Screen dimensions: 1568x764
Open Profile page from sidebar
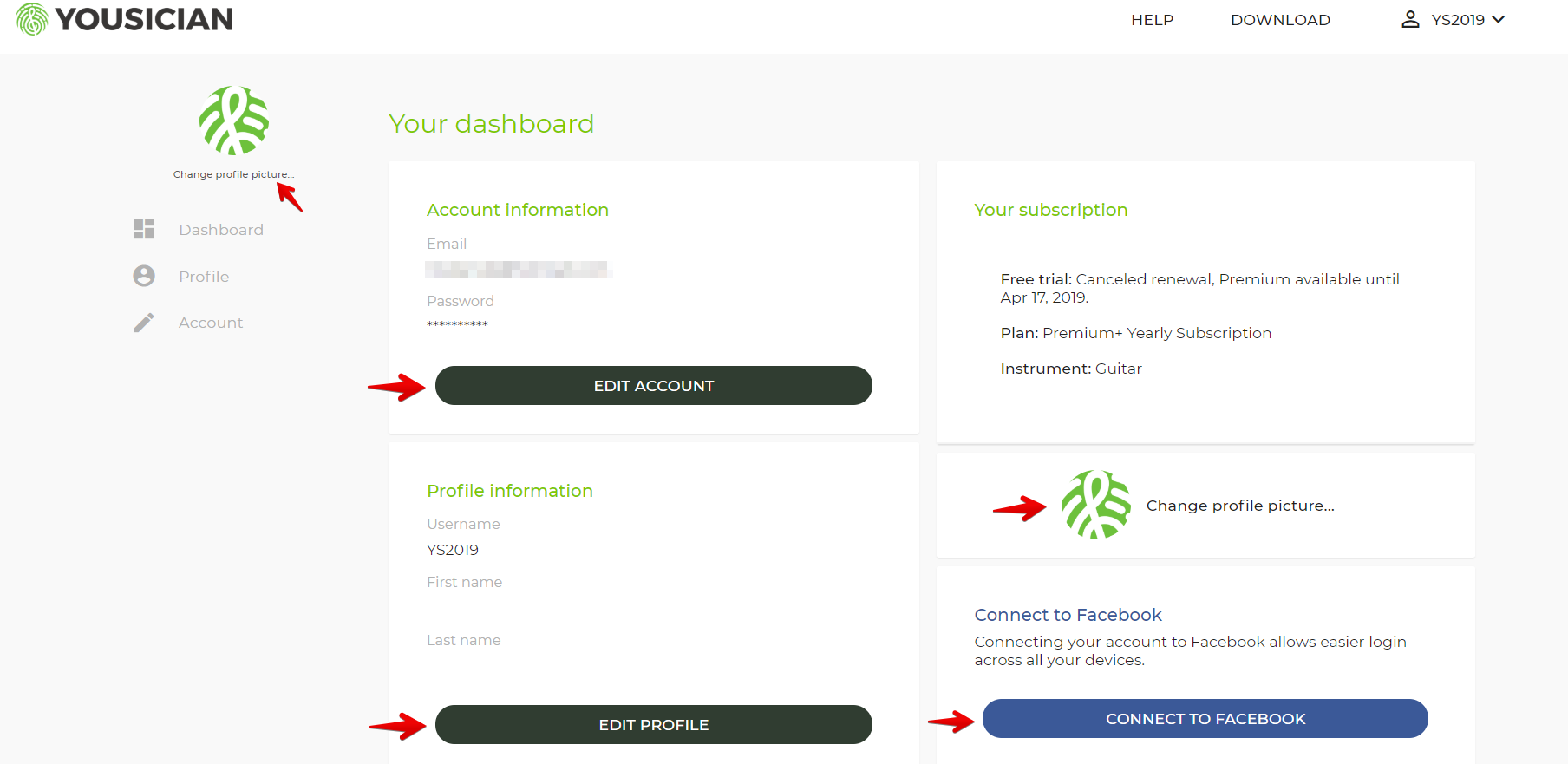tap(204, 277)
